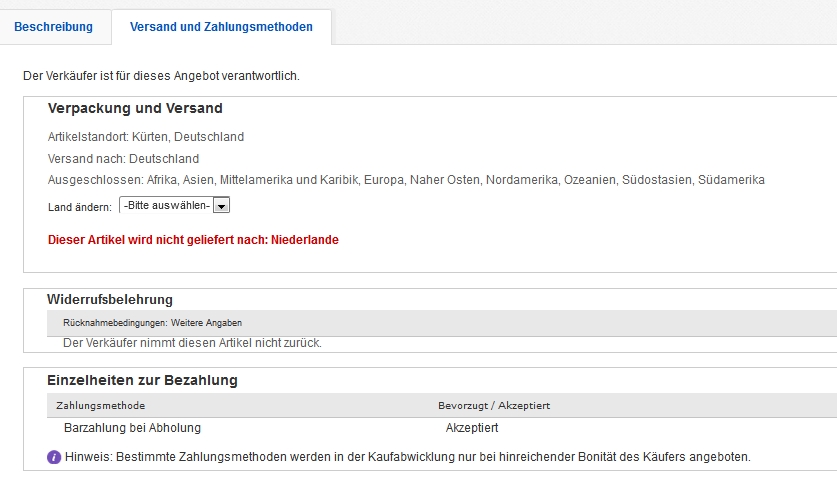Click the Zahlungsmethode column header
Screen dimensions: 837x482
pyautogui.click(x=100, y=406)
